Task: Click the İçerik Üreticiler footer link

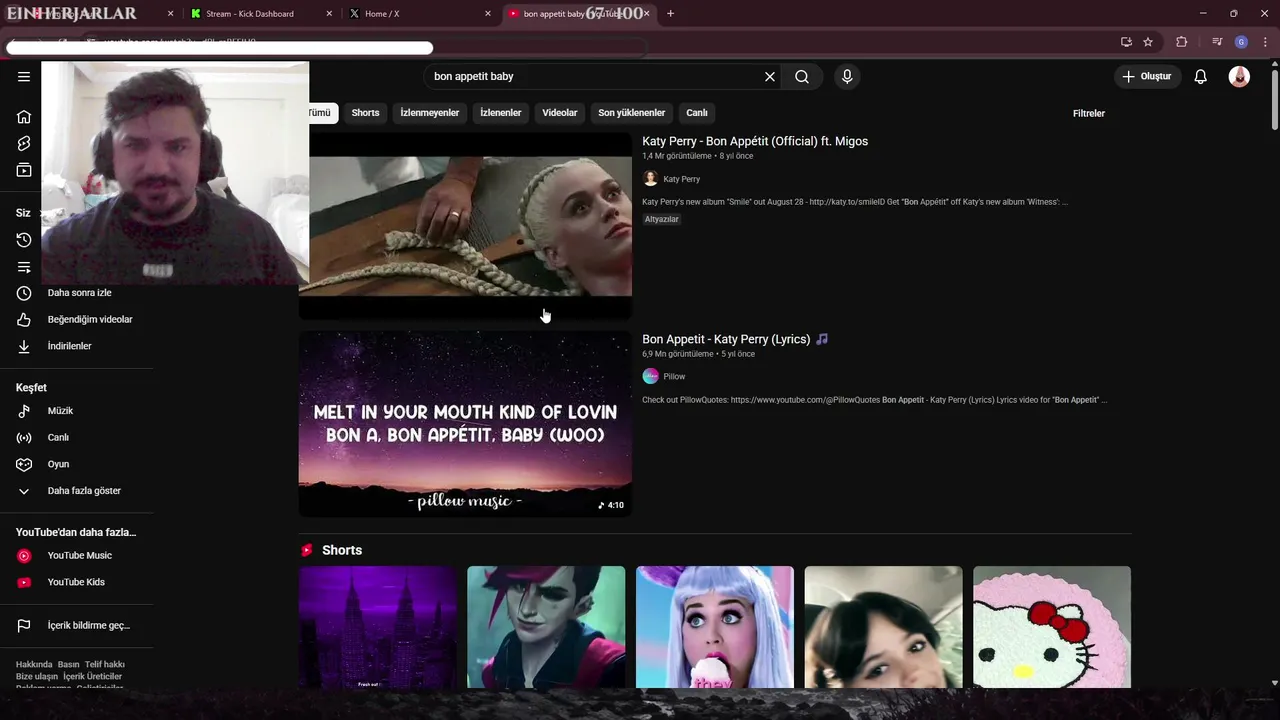Action: click(92, 677)
